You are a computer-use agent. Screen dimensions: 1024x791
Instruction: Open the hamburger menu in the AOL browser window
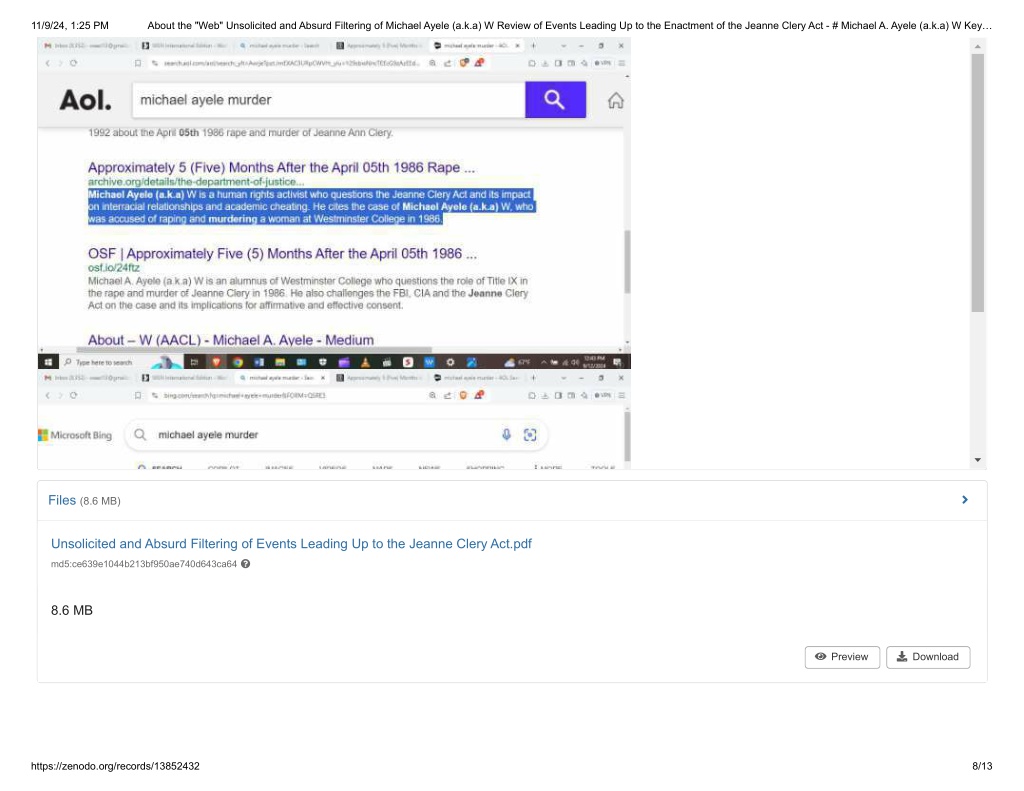[x=621, y=63]
